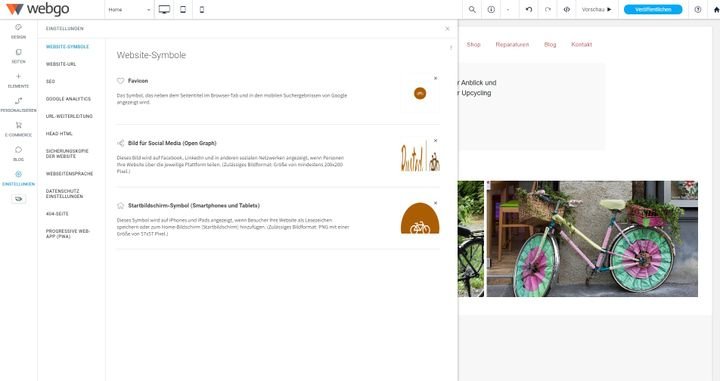
Task: Click the colorful pink bicycle photo
Action: (x=592, y=238)
